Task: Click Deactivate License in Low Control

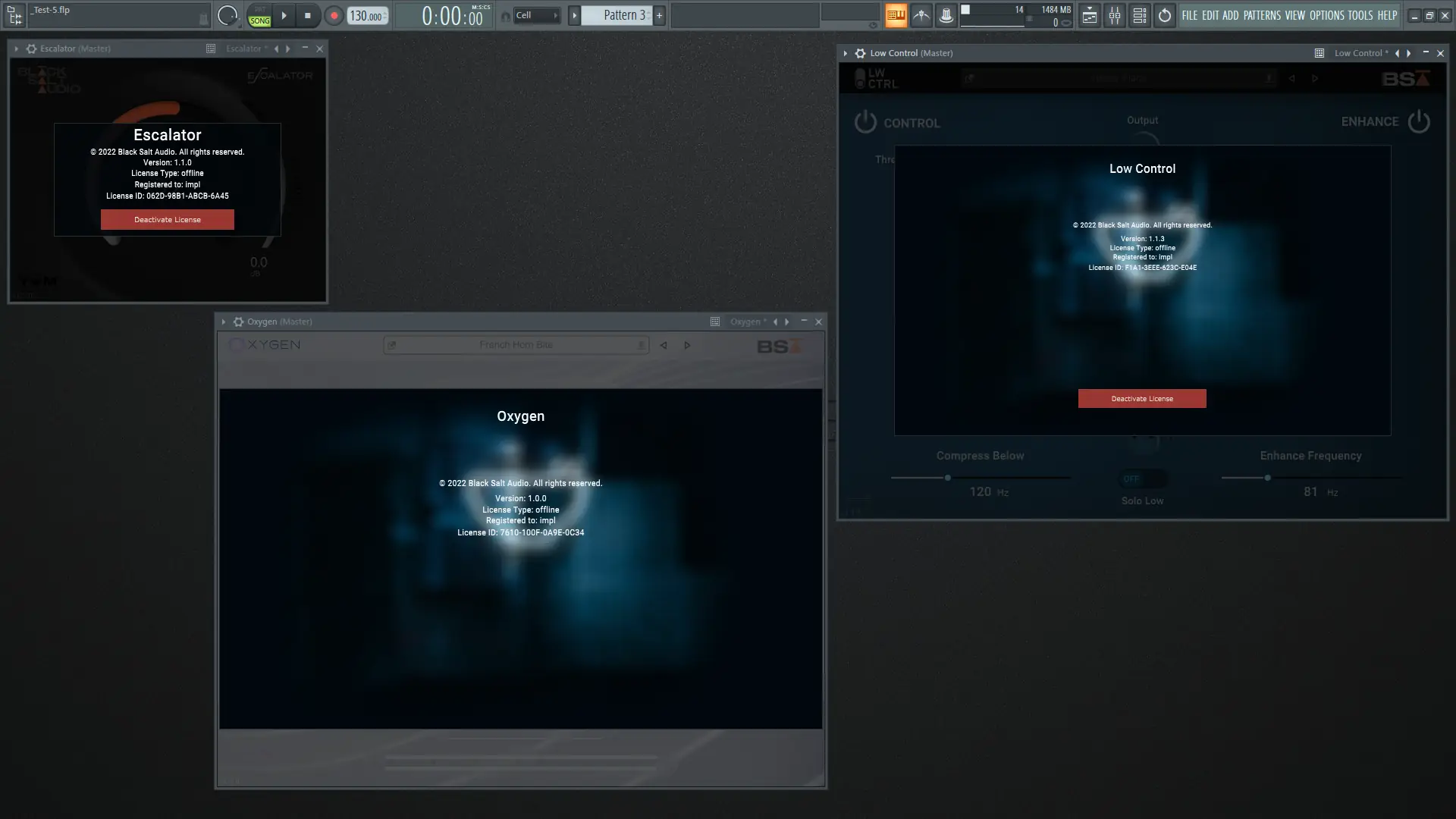Action: tap(1141, 399)
